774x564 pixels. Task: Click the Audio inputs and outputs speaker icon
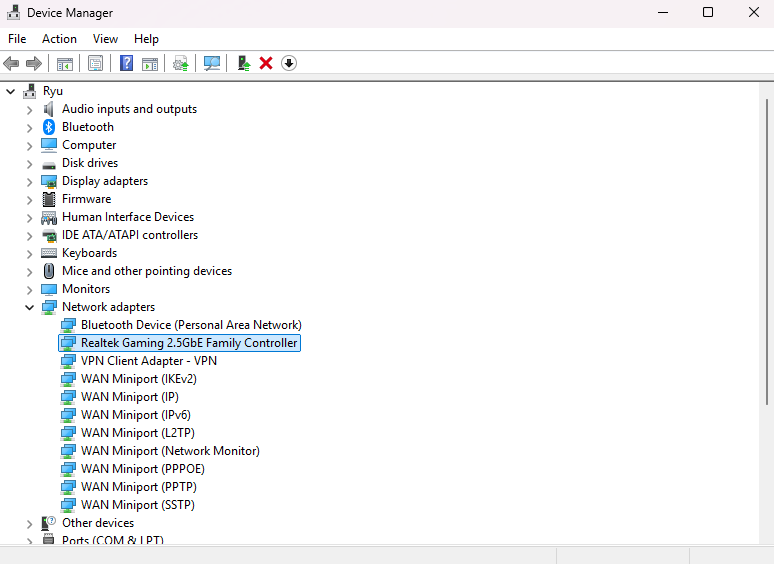click(48, 109)
